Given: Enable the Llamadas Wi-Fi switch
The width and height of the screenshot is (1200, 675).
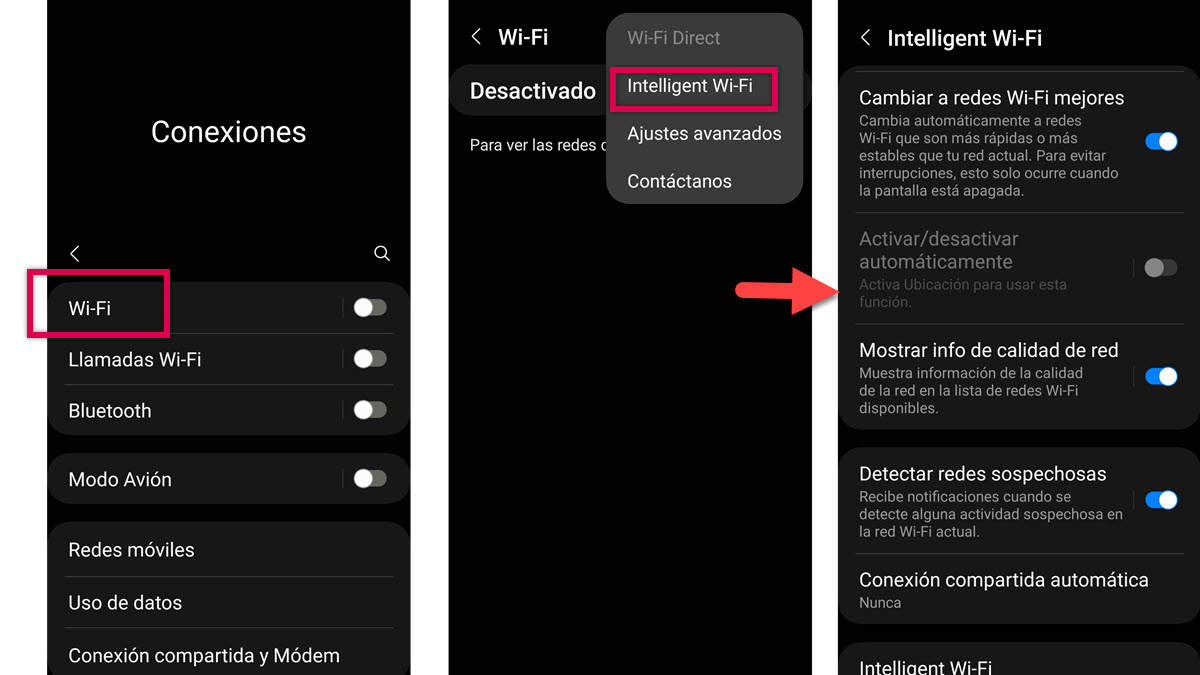Looking at the screenshot, I should [369, 359].
